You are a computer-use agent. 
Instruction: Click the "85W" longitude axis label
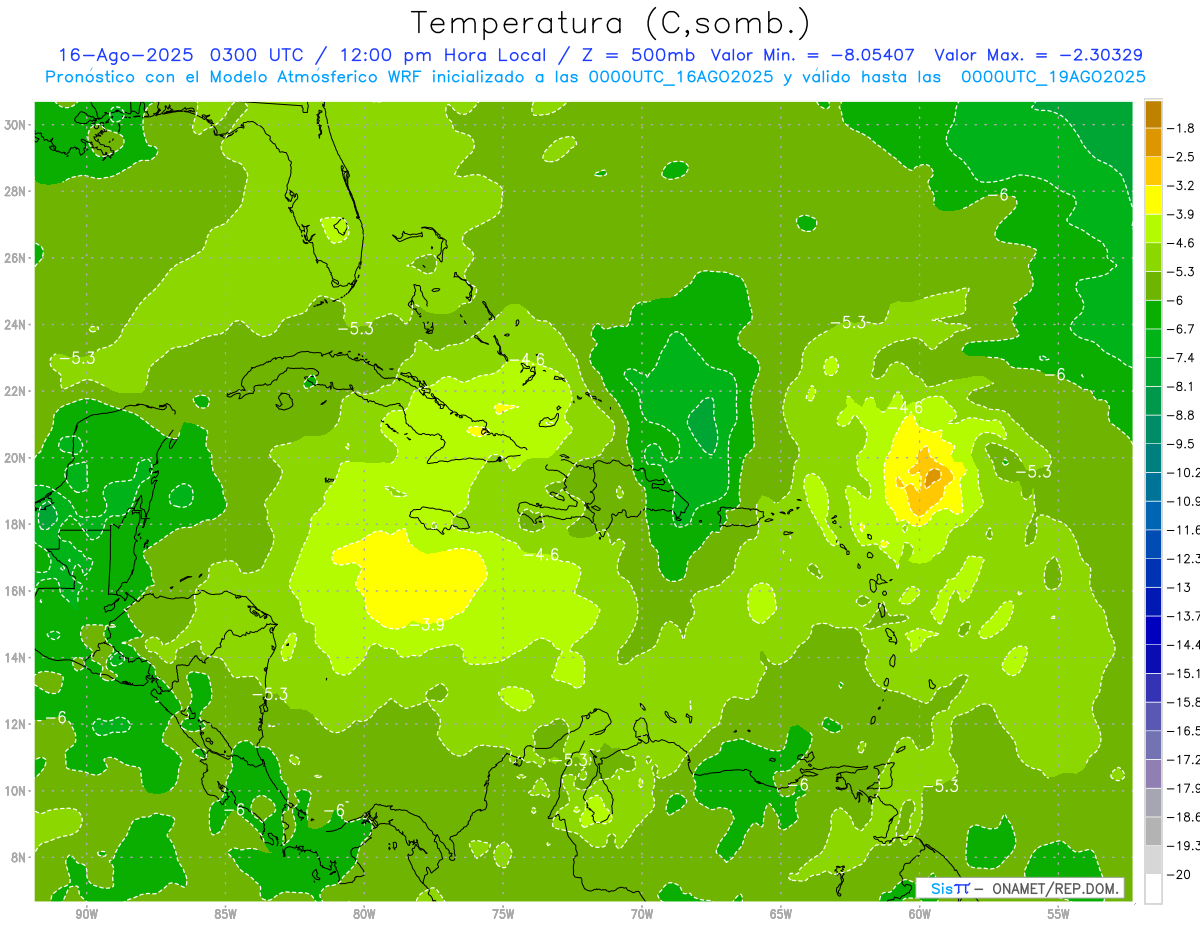(225, 914)
